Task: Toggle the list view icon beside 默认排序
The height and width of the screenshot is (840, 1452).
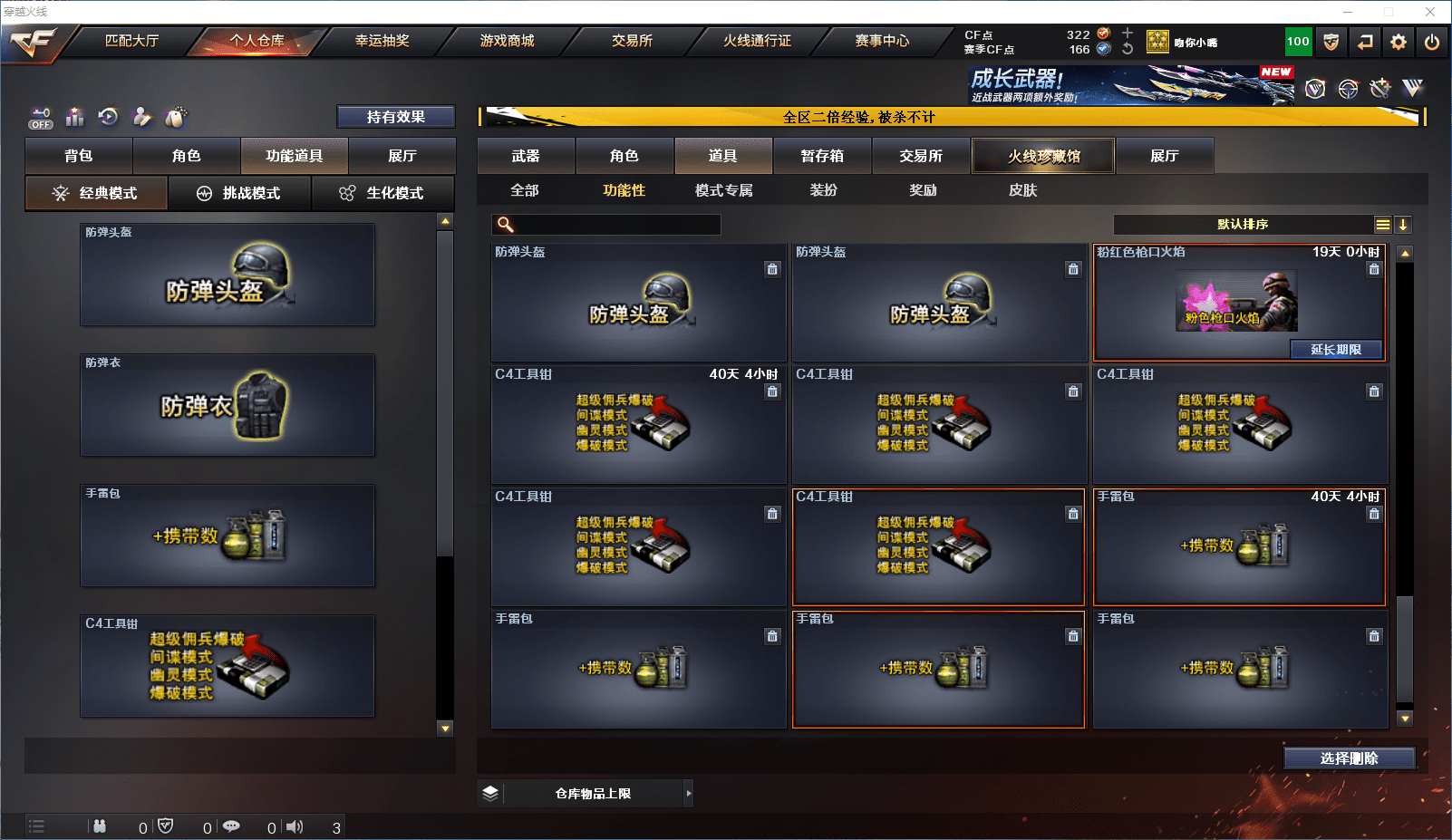Action: [1382, 225]
